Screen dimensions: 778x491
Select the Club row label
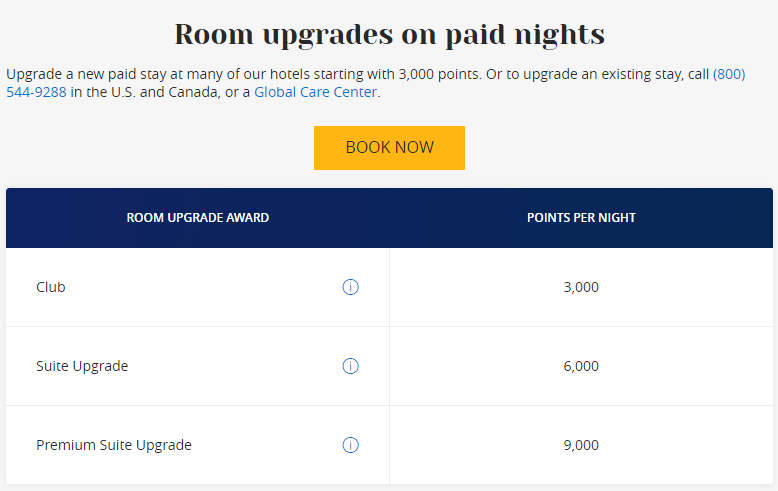51,287
